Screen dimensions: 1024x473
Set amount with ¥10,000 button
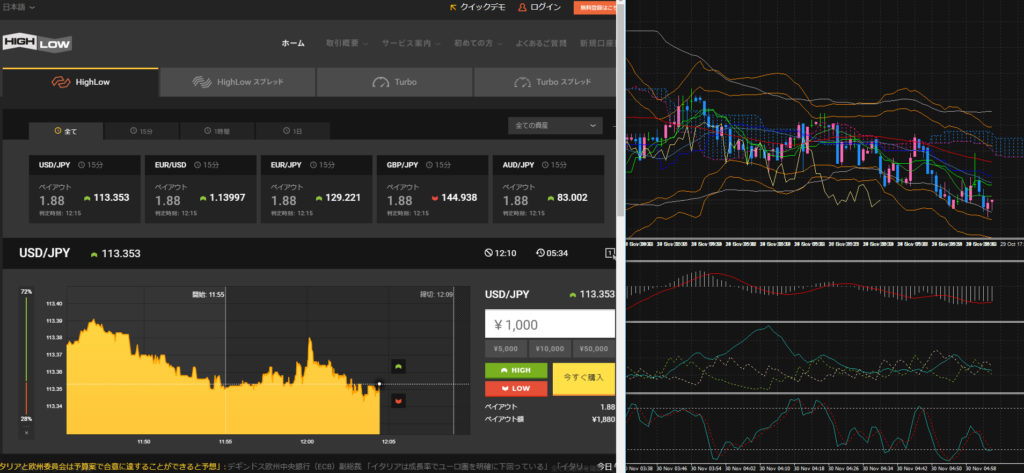550,349
